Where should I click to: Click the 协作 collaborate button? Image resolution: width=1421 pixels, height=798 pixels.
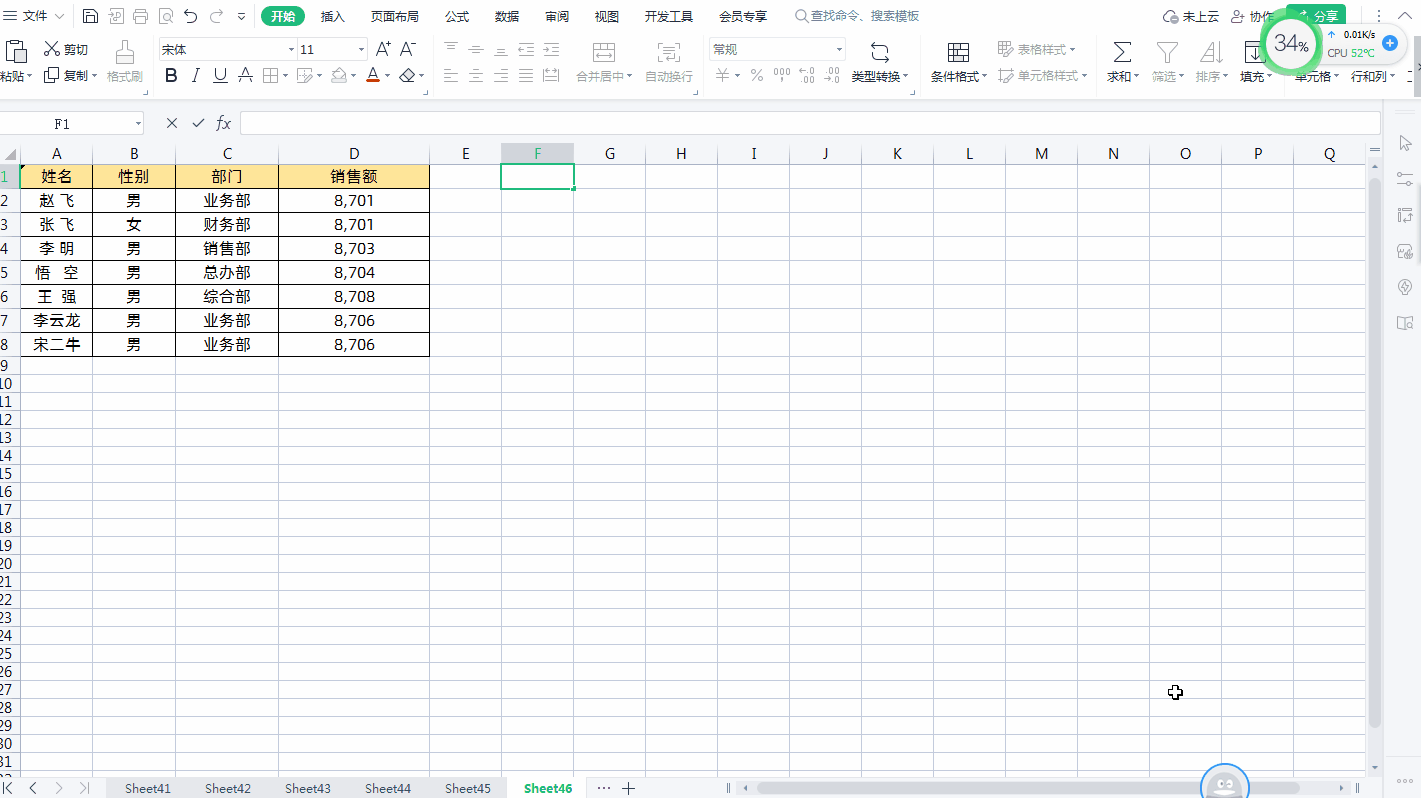[x=1252, y=17]
